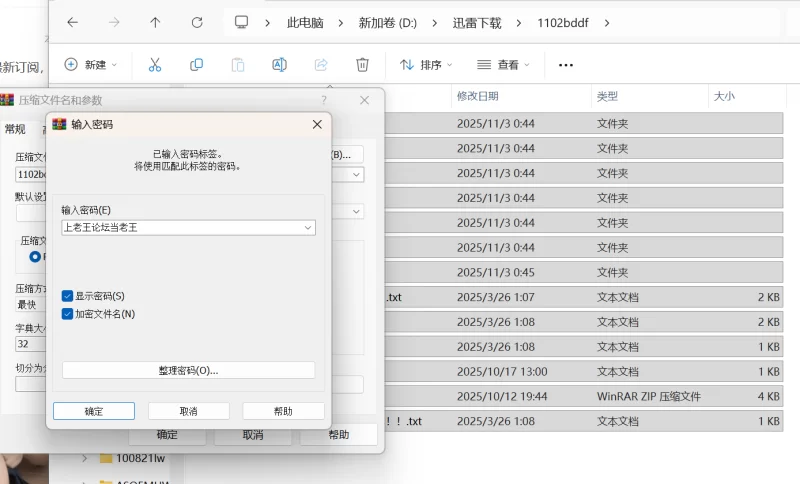Open the 新建 new item menu
Screen dimensions: 800x484
(x=90, y=65)
